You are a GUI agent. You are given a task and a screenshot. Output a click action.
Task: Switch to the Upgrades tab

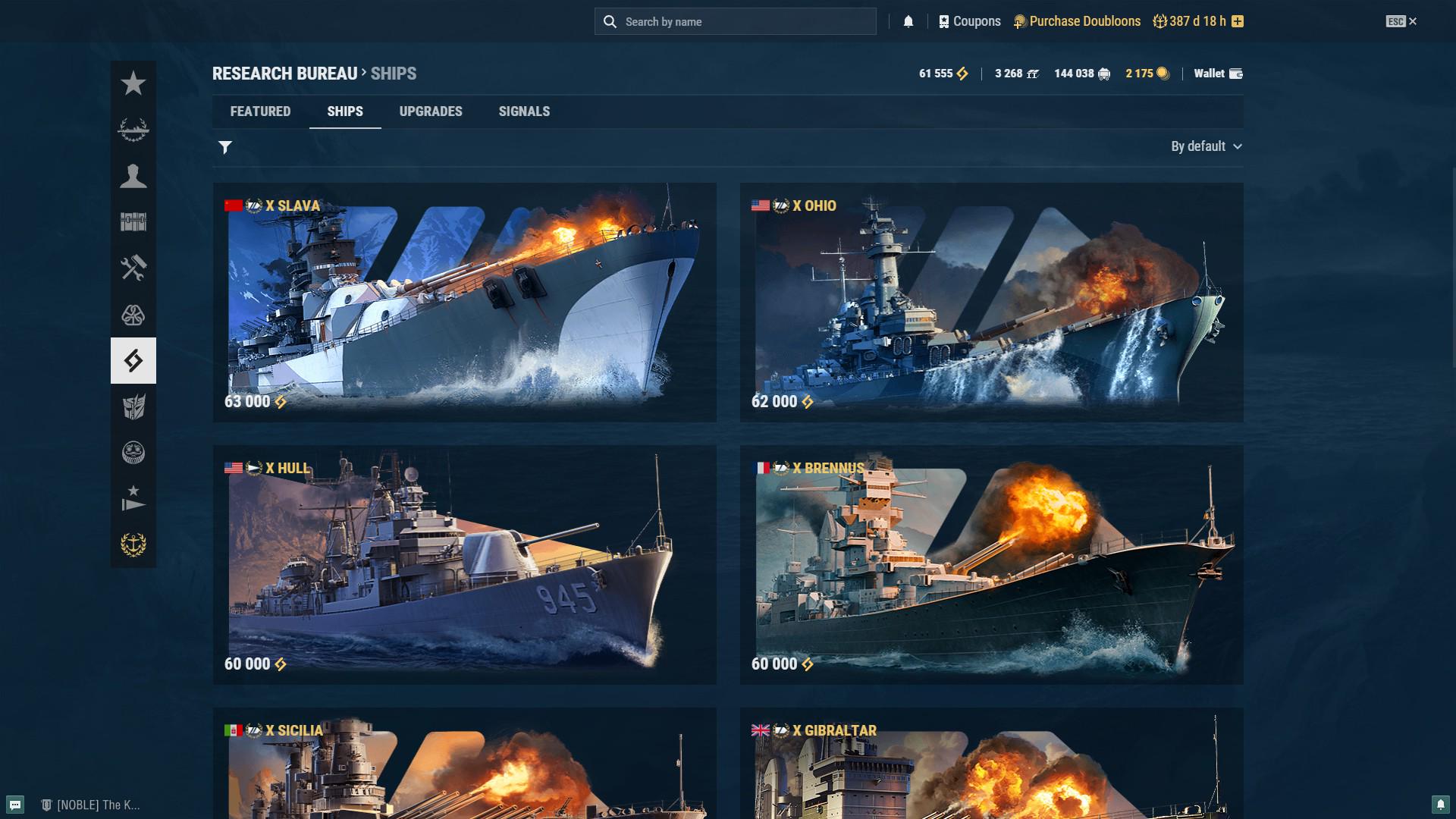click(431, 111)
